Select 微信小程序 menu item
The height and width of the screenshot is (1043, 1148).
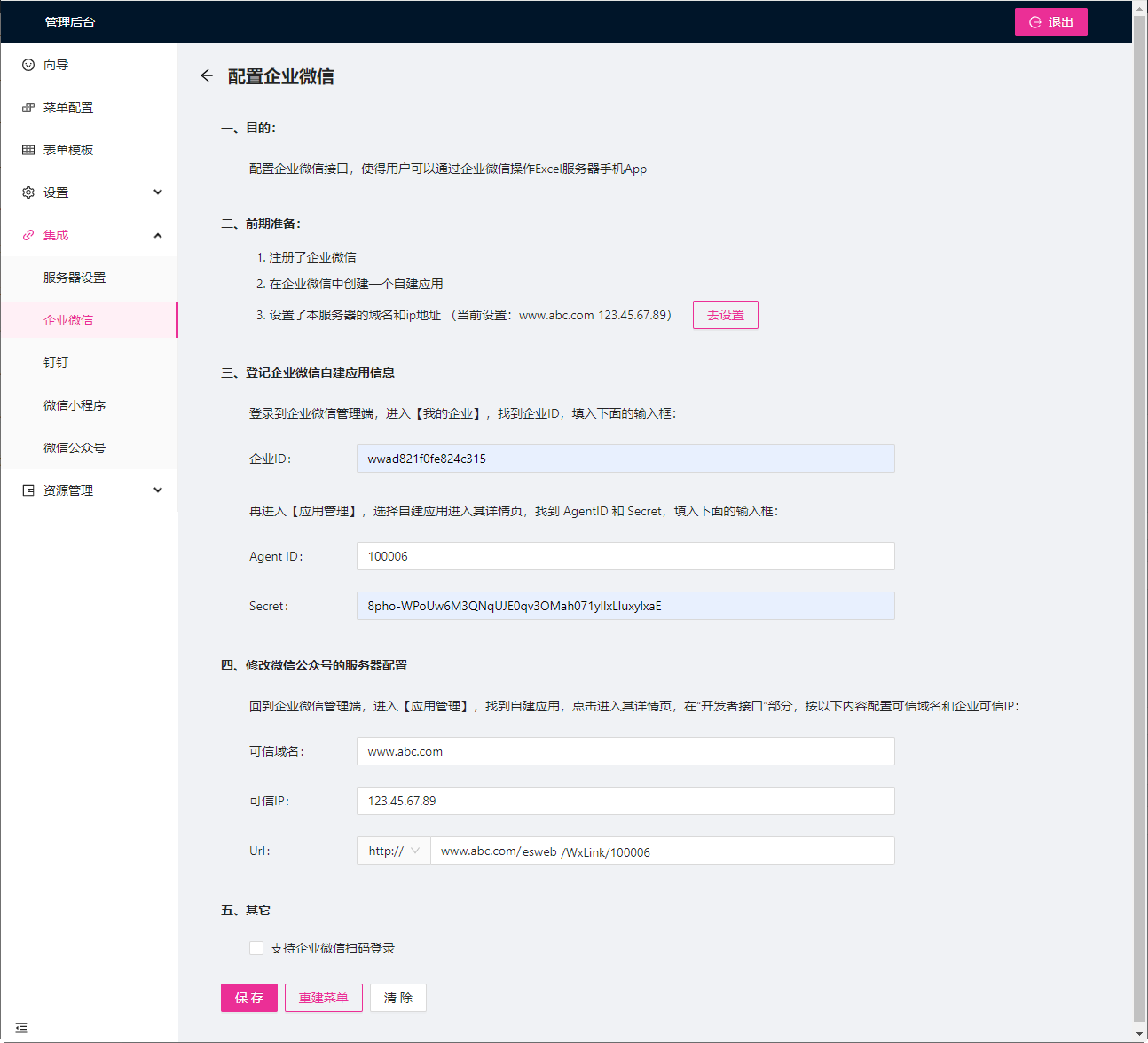click(x=75, y=405)
